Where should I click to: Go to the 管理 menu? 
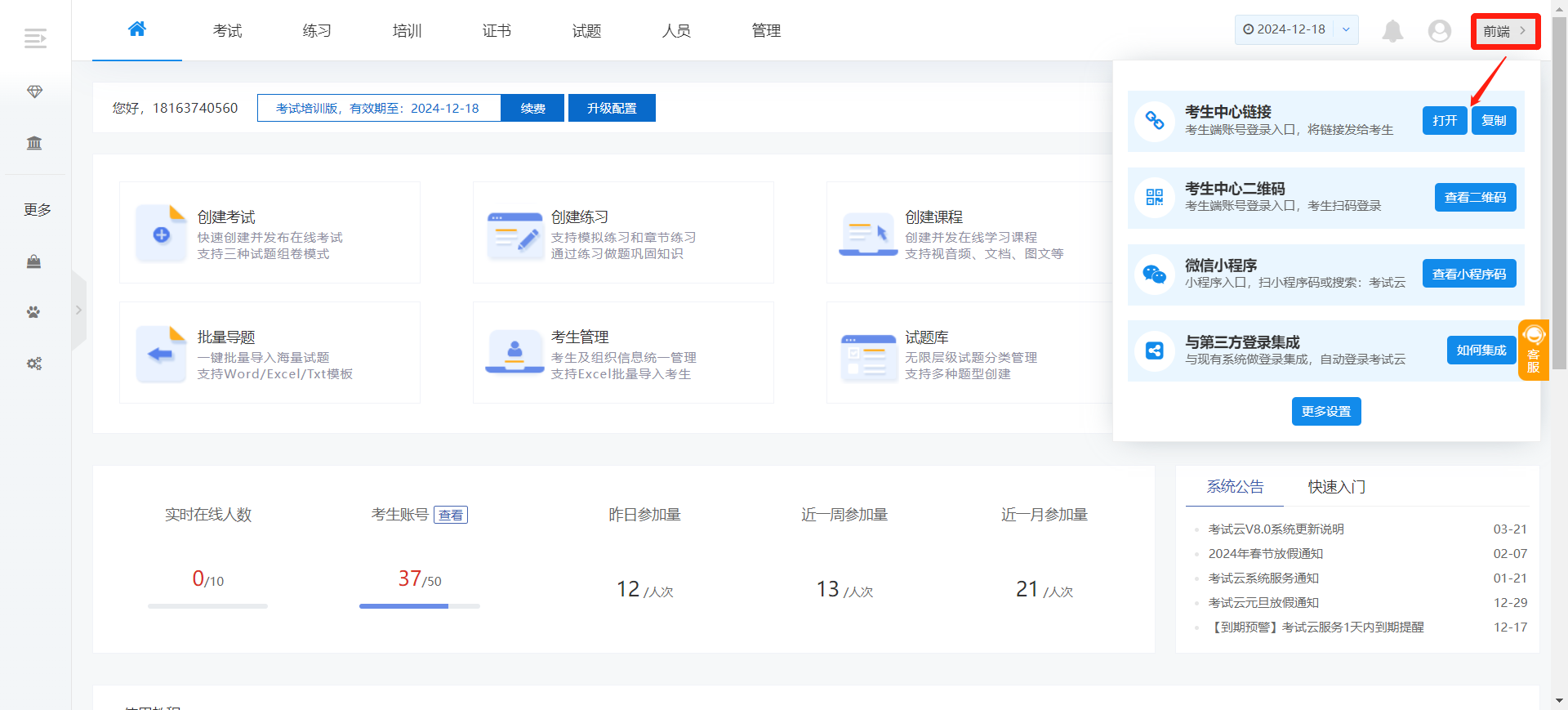pos(766,31)
